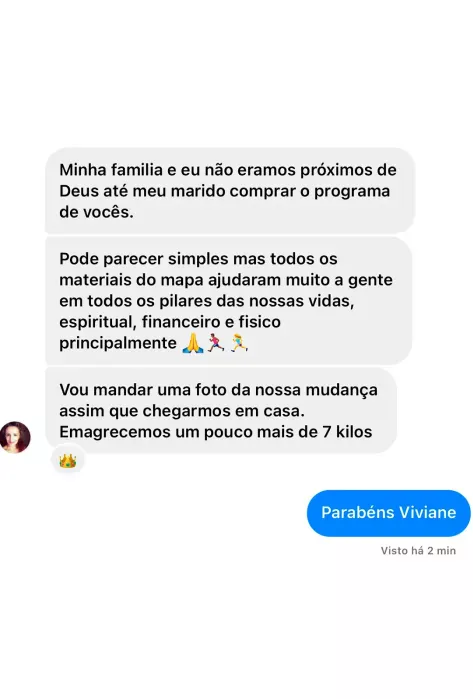Click the praying hands emoji

click(193, 343)
